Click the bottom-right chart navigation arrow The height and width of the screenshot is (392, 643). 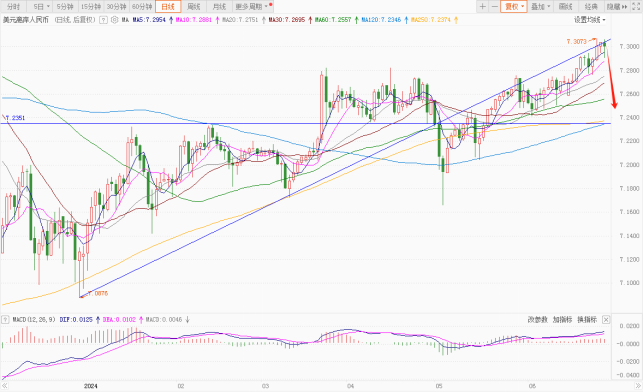point(638,386)
